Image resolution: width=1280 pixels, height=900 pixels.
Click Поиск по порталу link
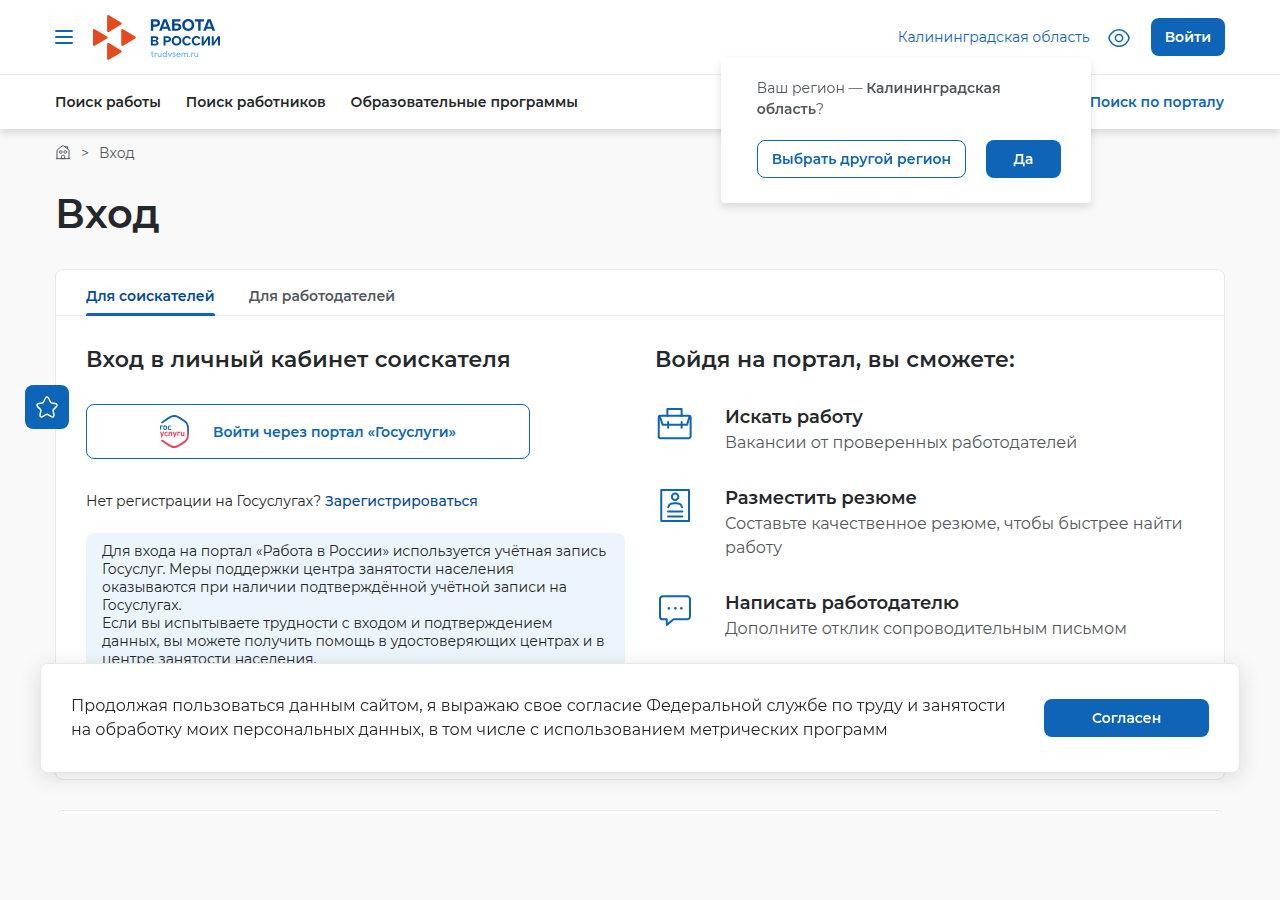1157,102
